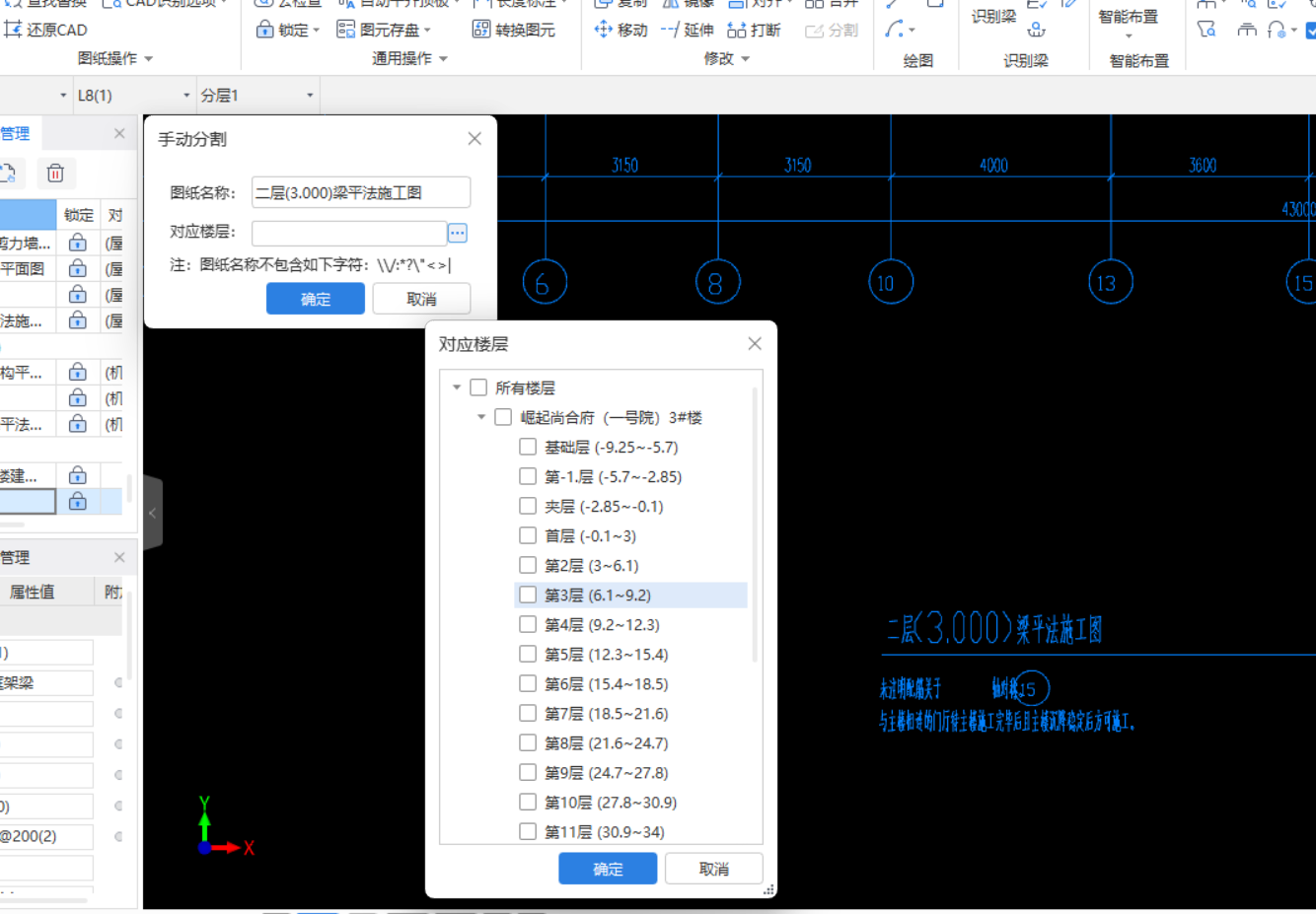Click the arc drawing tool icon
The image size is (1316, 914).
tap(894, 30)
